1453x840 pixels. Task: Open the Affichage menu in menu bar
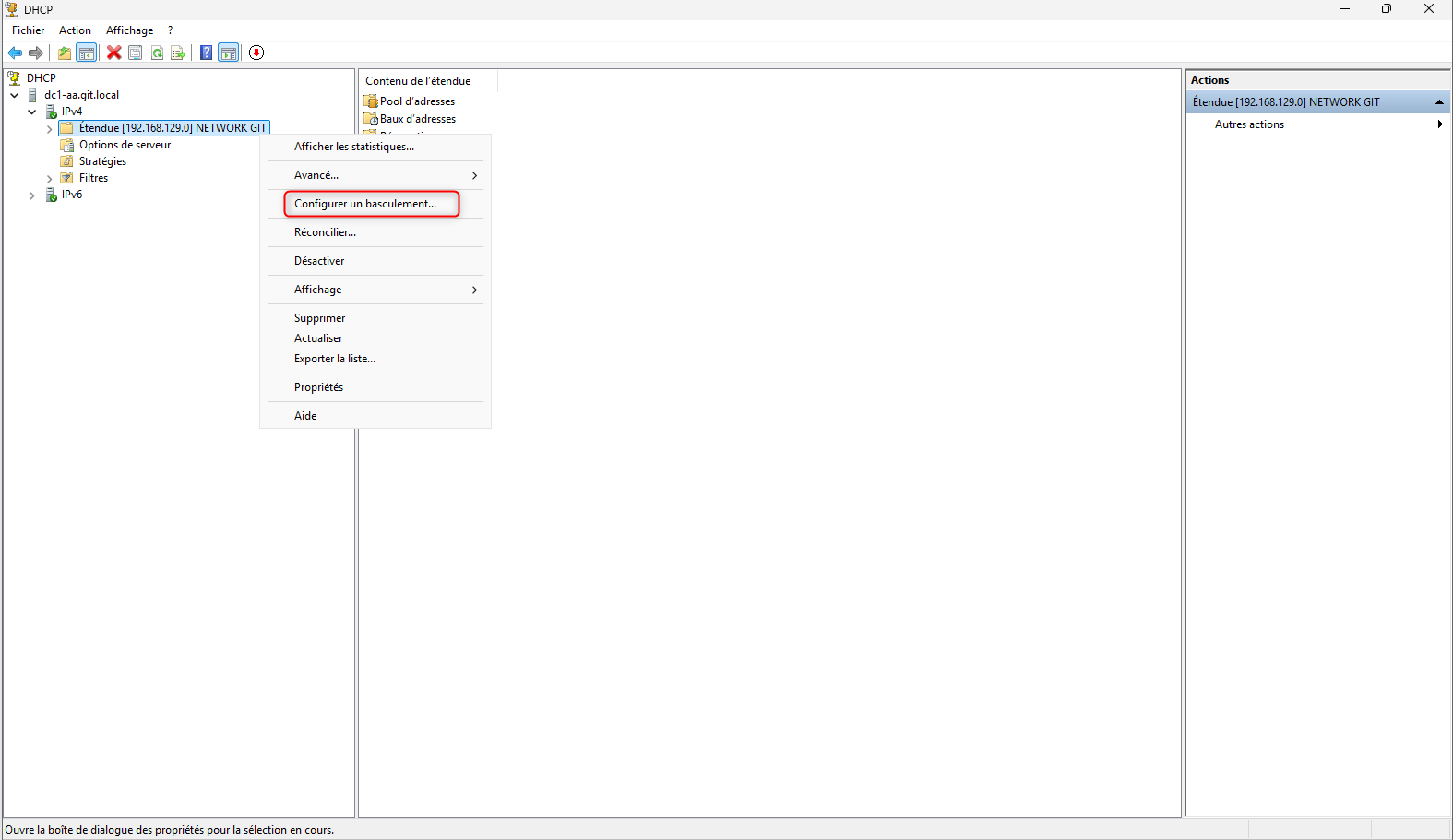coord(129,30)
